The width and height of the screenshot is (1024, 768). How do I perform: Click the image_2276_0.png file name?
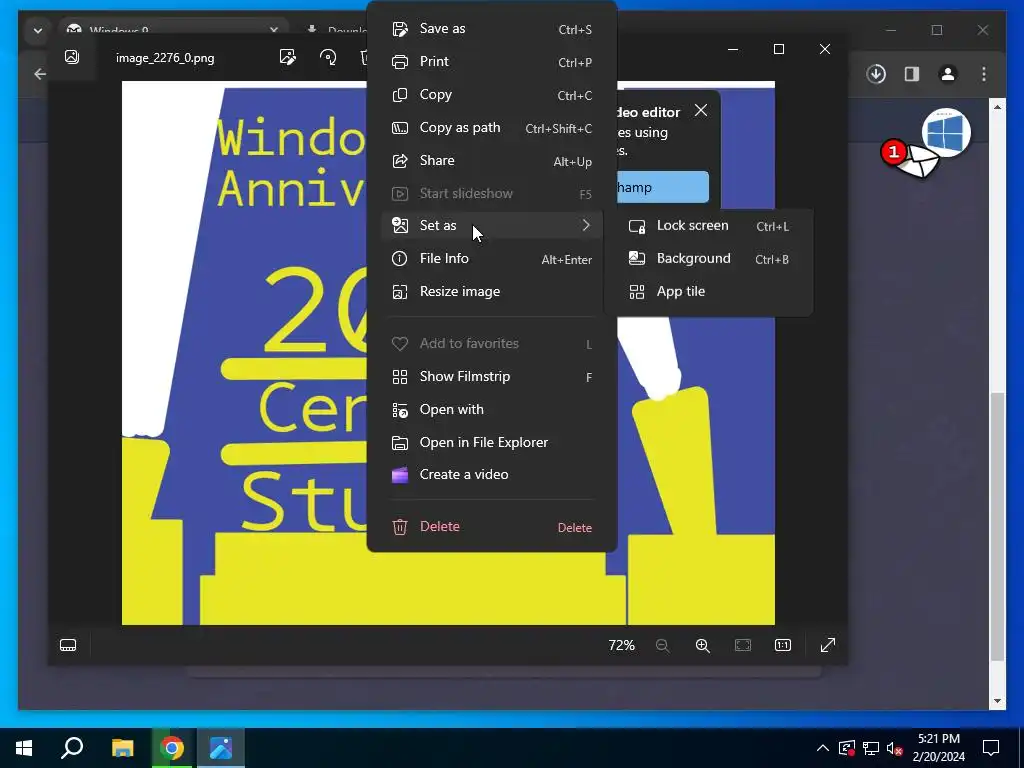pos(165,58)
